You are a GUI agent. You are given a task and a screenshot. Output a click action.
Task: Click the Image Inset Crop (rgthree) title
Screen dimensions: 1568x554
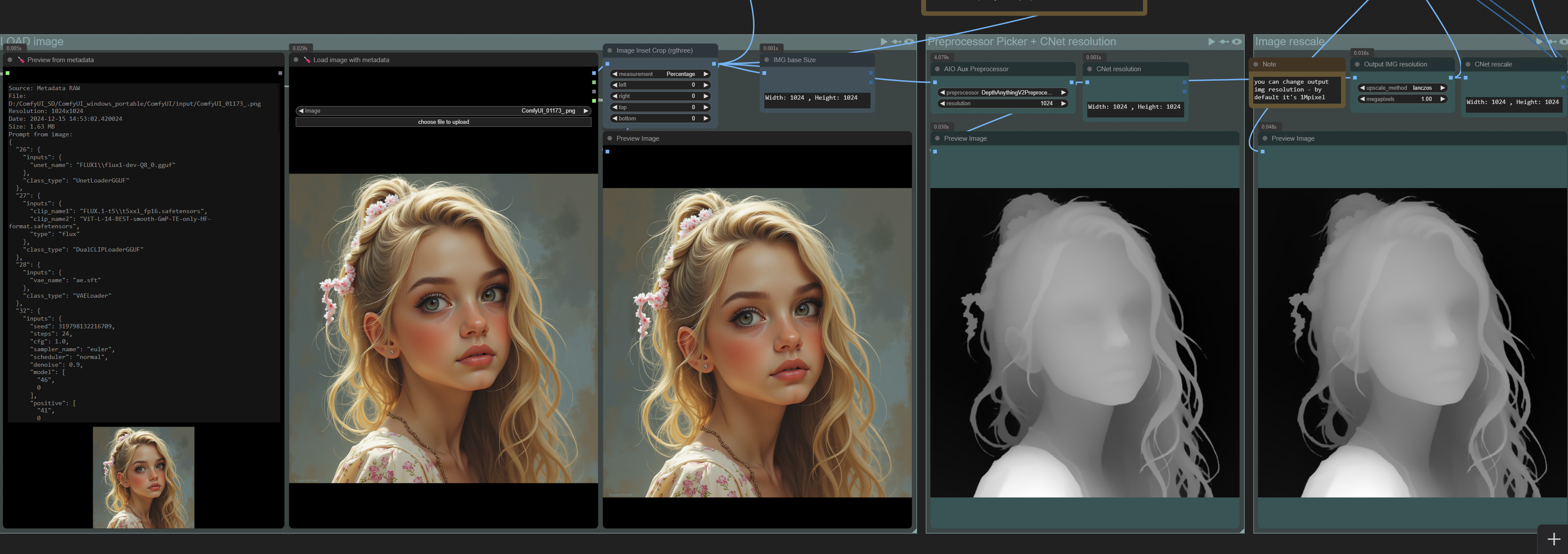654,50
